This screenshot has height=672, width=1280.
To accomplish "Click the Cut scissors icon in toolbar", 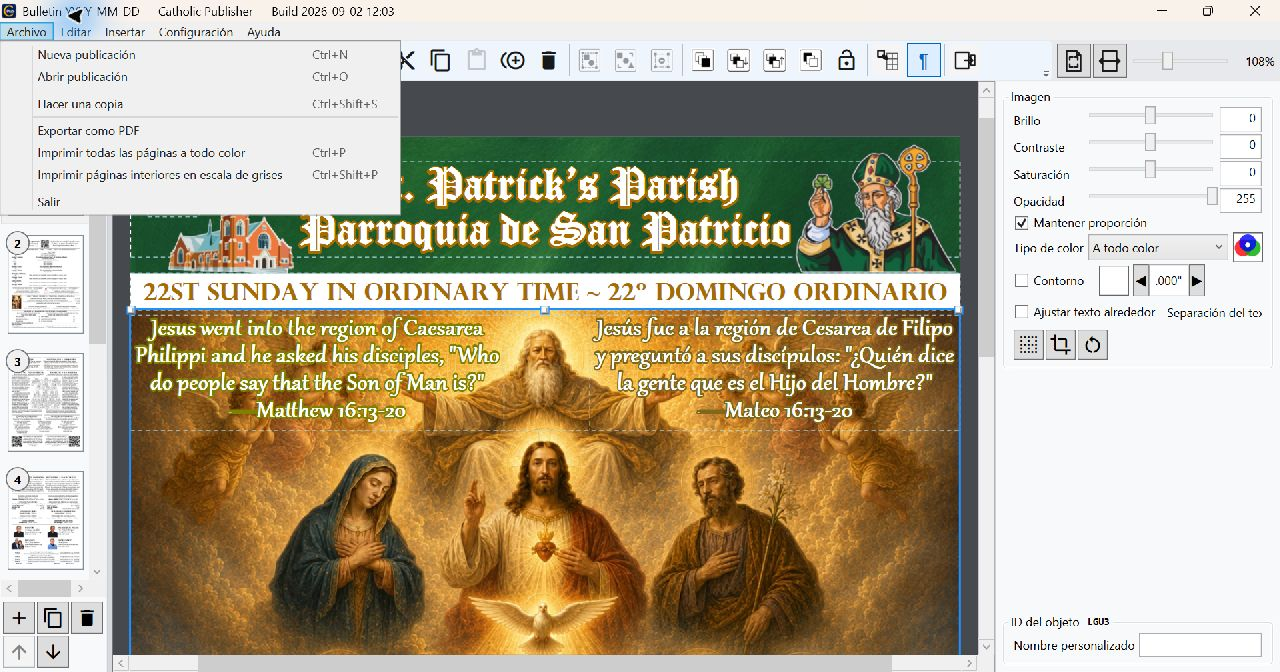I will [x=407, y=61].
